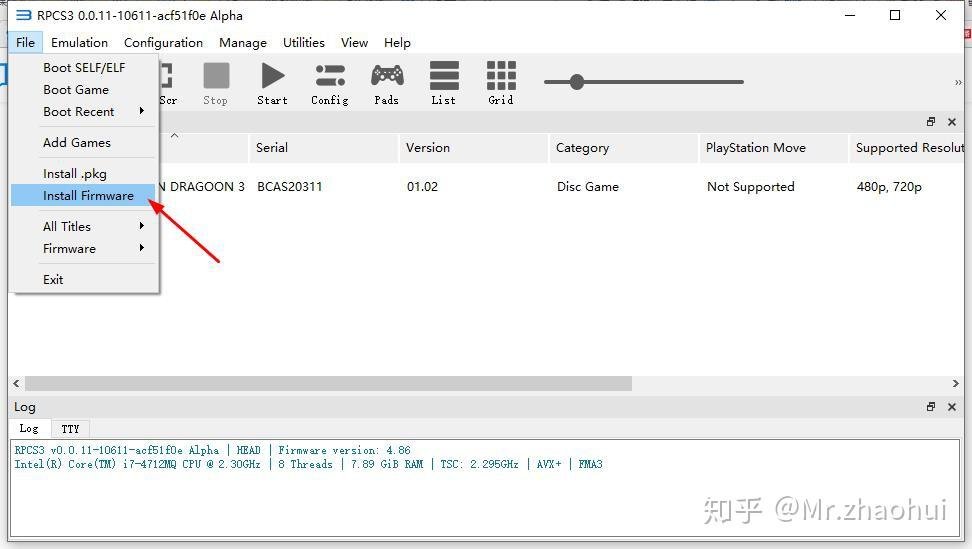Select Install Firmware menu entry

coord(88,196)
